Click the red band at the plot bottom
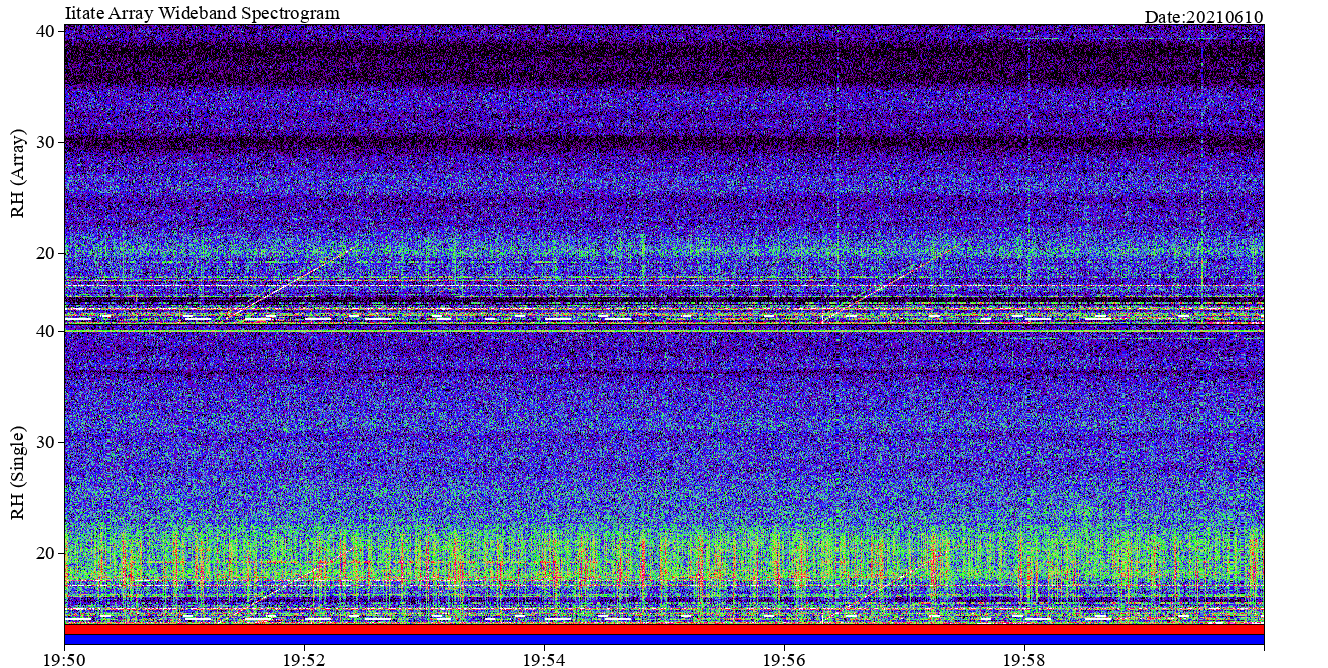The height and width of the screenshot is (668, 1328). 664,629
